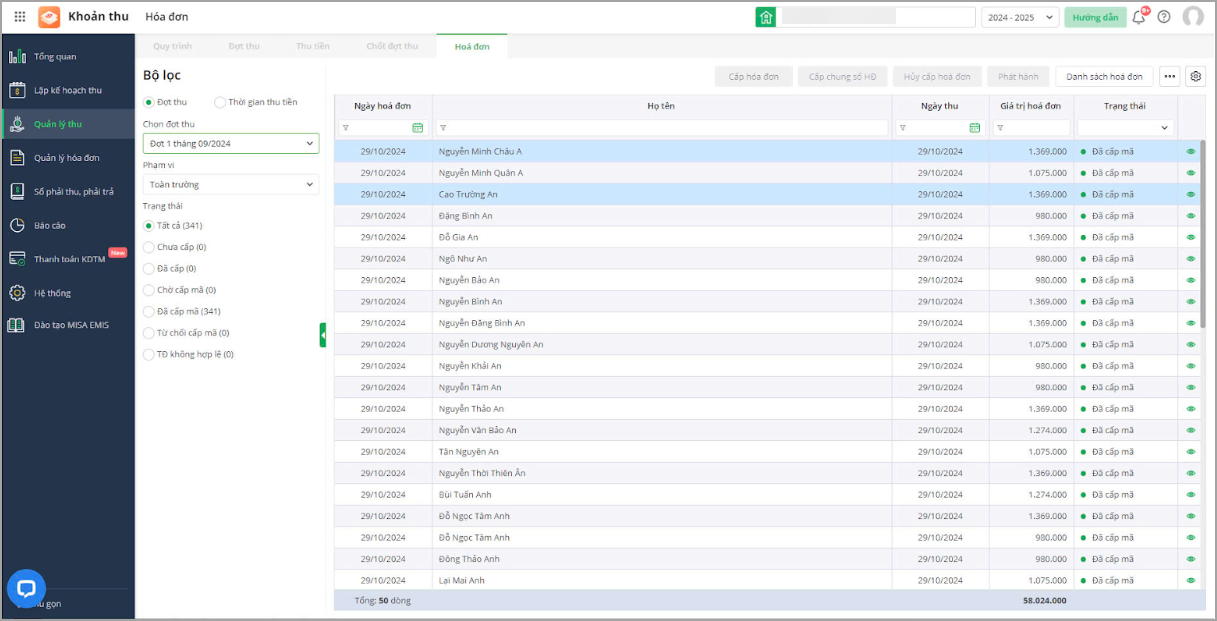This screenshot has width=1217, height=621.
Task: View invoice for Nguyễn Minh Châu A
Action: point(1190,152)
